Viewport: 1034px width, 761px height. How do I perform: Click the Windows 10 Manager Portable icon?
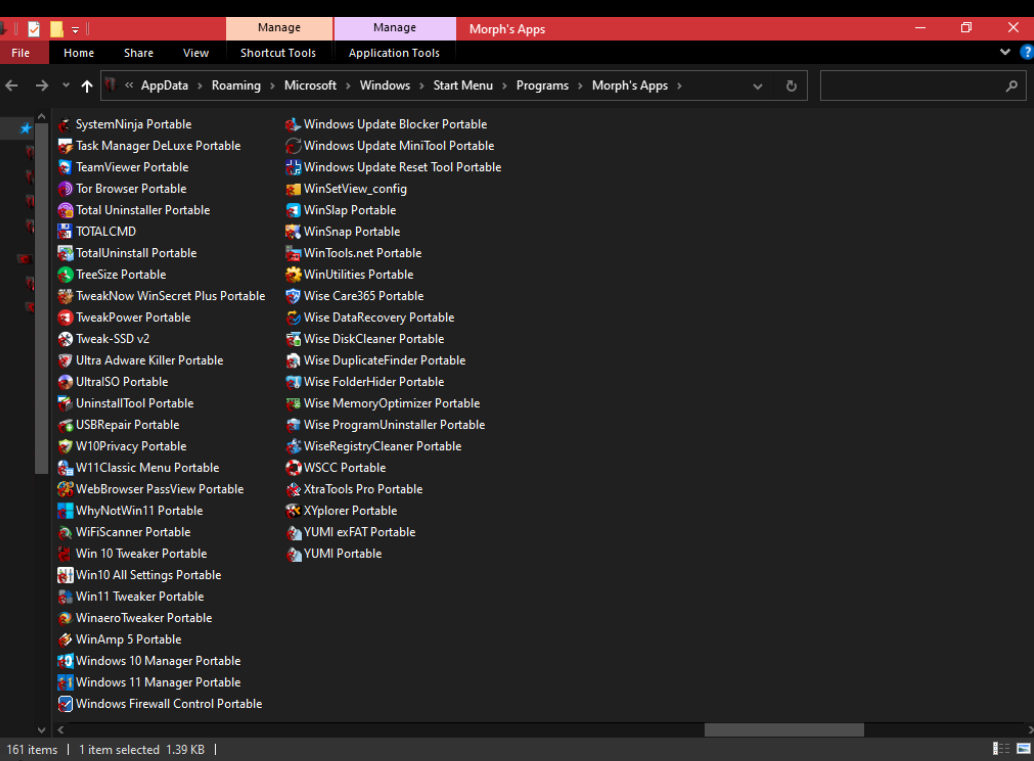click(65, 661)
